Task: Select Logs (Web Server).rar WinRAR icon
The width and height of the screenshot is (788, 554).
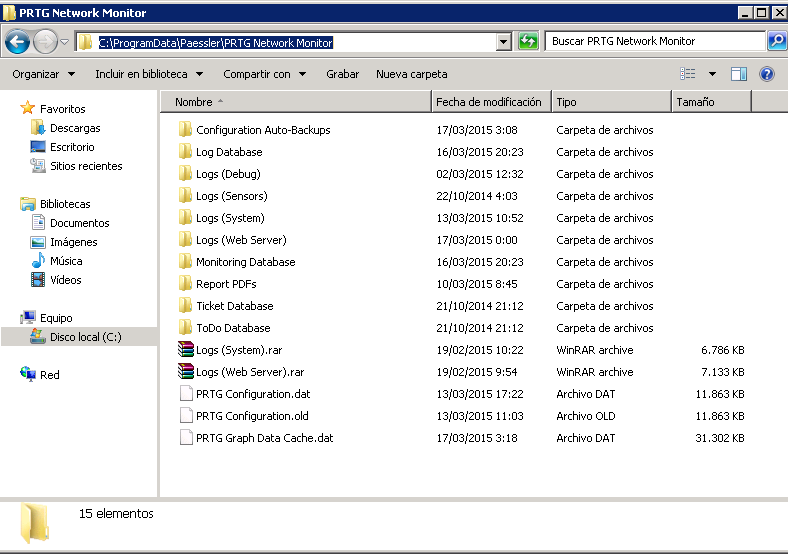Action: 186,372
